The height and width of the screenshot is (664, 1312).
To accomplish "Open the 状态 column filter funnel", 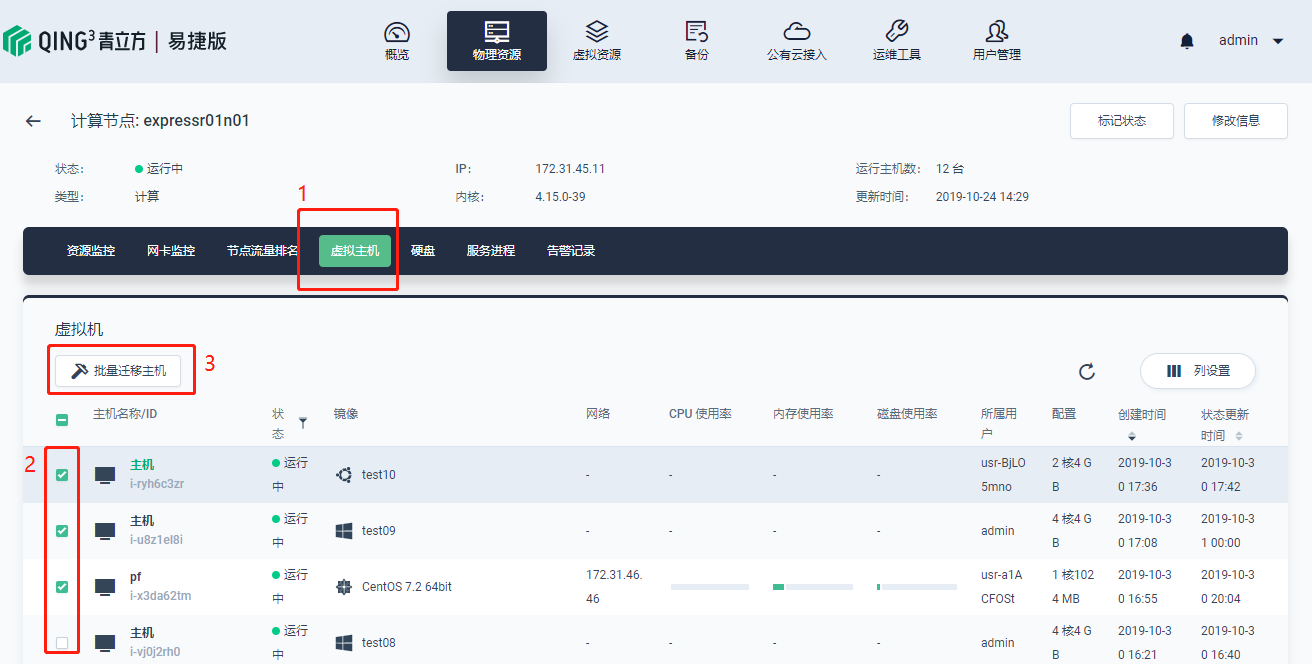I will tap(303, 423).
